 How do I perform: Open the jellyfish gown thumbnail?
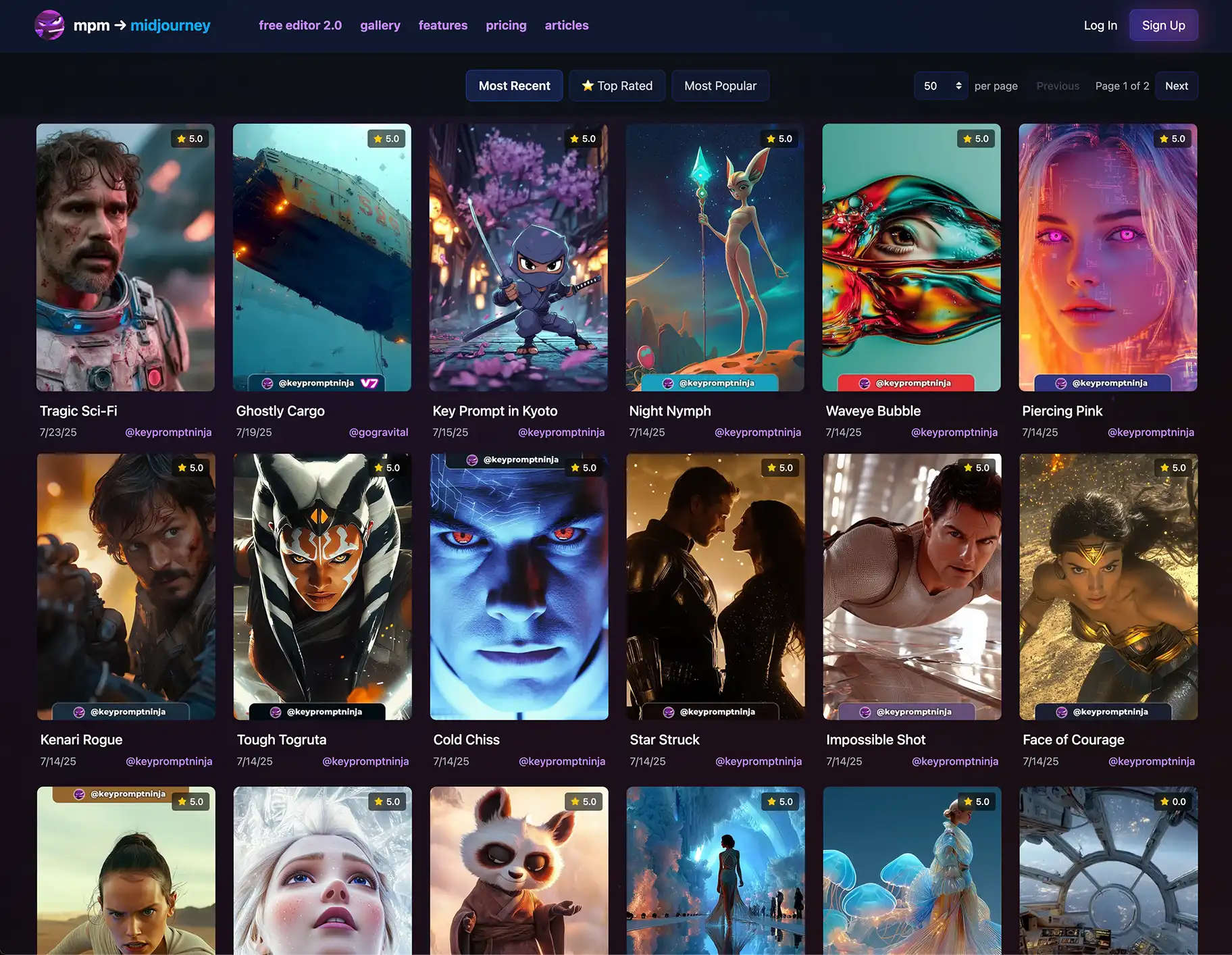tap(913, 871)
